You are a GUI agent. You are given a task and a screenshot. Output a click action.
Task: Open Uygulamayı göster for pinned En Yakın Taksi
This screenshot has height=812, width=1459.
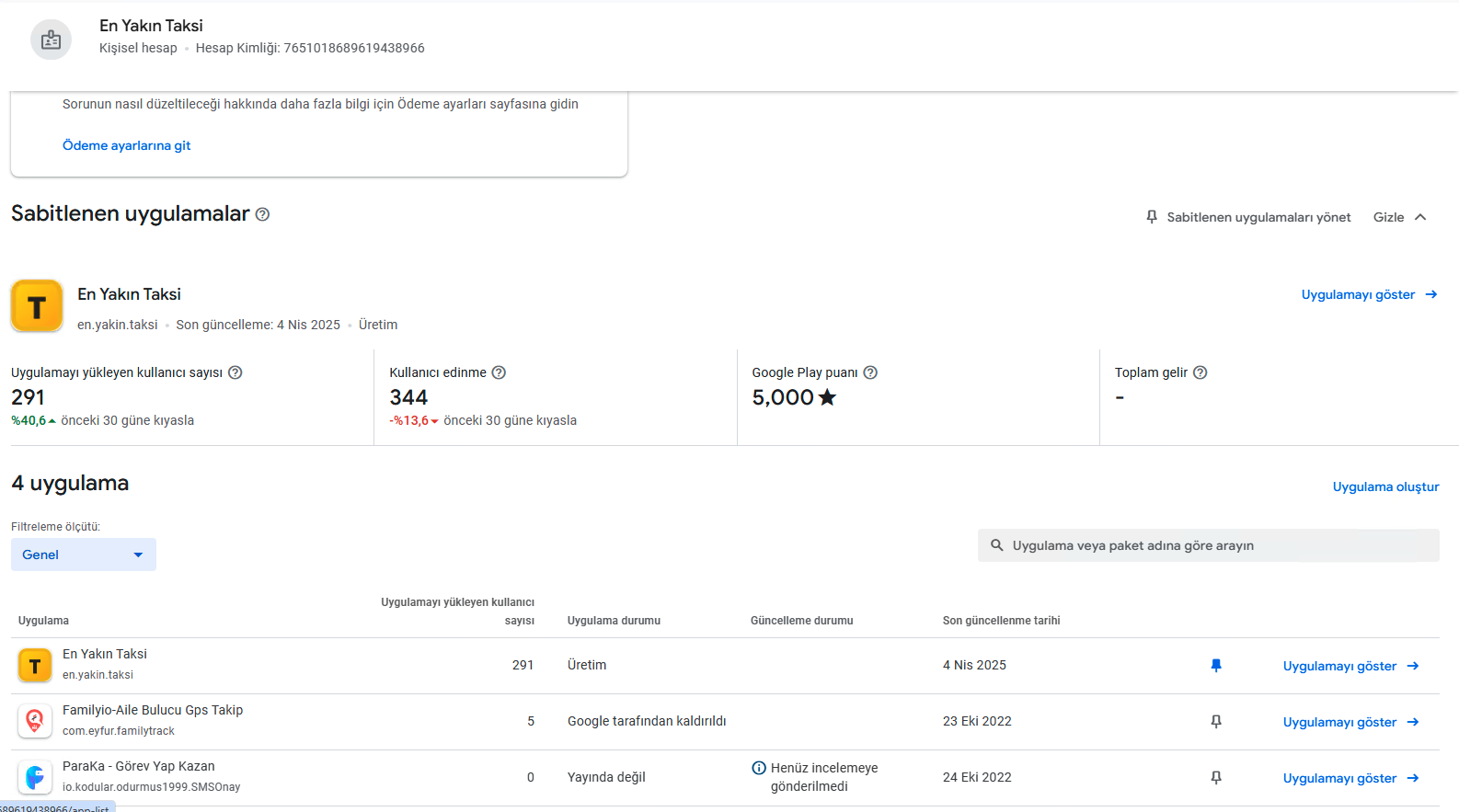(x=1370, y=294)
